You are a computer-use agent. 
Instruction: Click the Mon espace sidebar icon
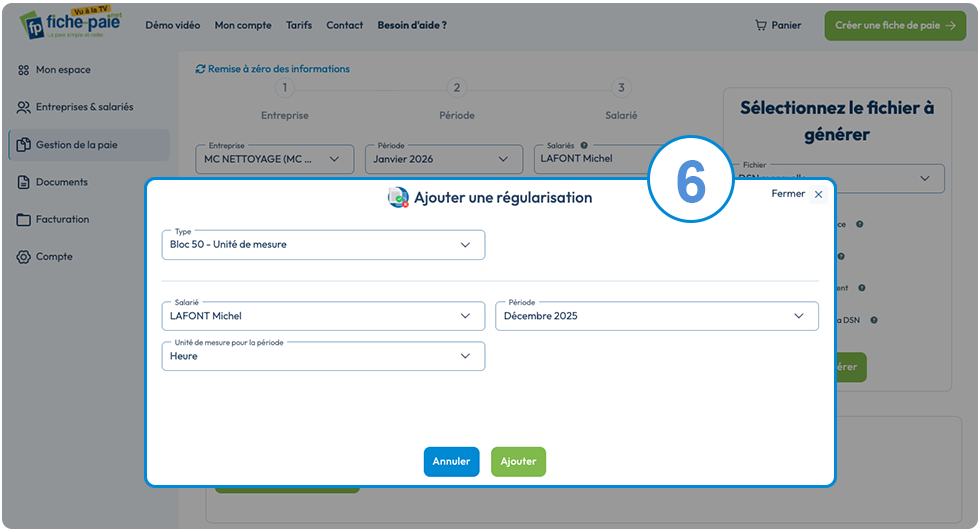[23, 70]
